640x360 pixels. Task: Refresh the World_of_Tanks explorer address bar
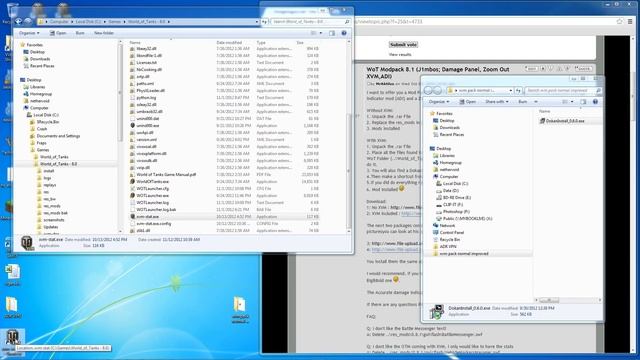coord(264,22)
